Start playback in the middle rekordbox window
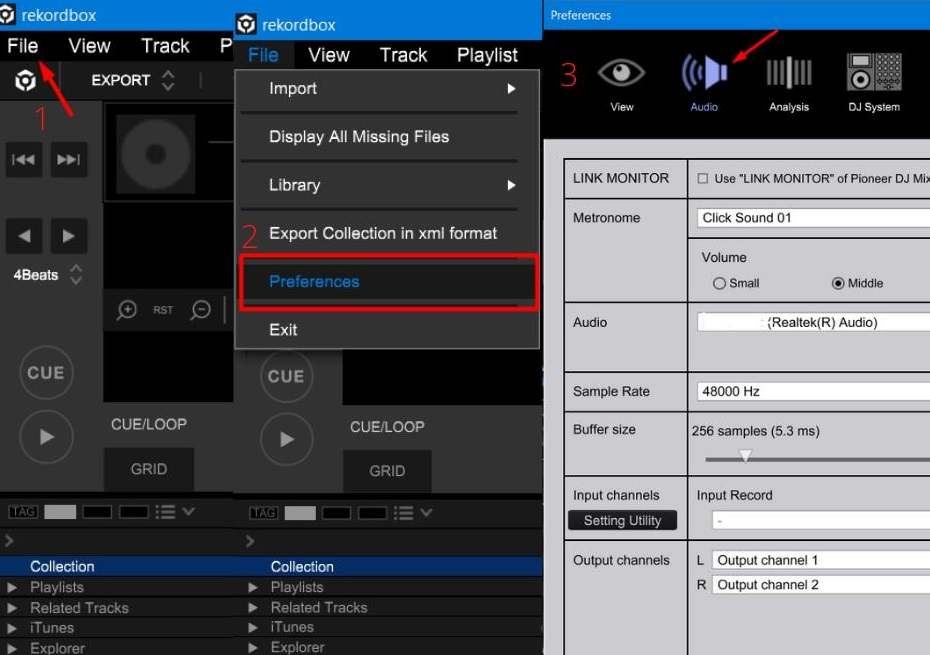 [x=286, y=439]
